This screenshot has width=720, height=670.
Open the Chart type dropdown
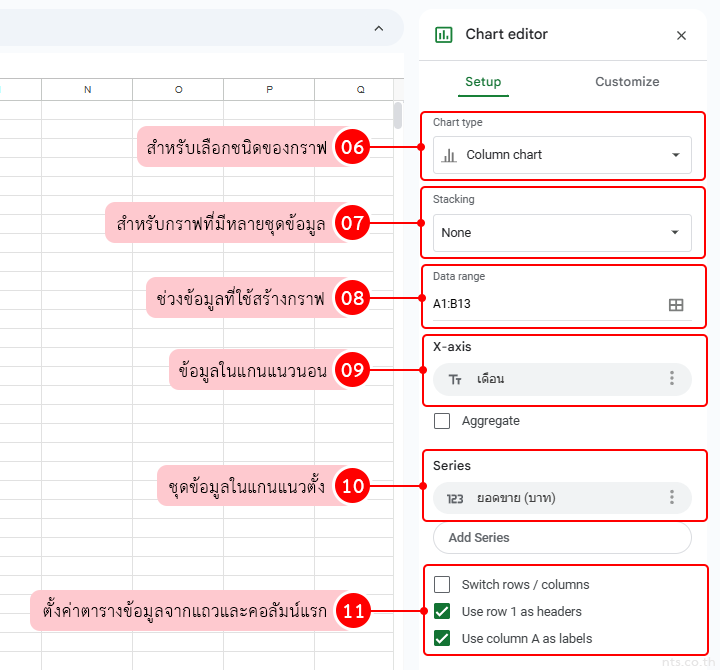coord(562,156)
